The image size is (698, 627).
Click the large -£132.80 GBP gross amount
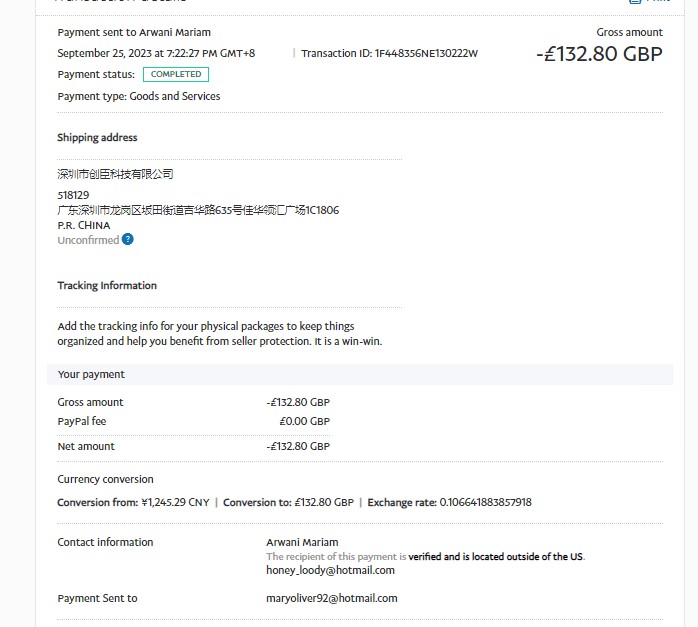coord(599,54)
